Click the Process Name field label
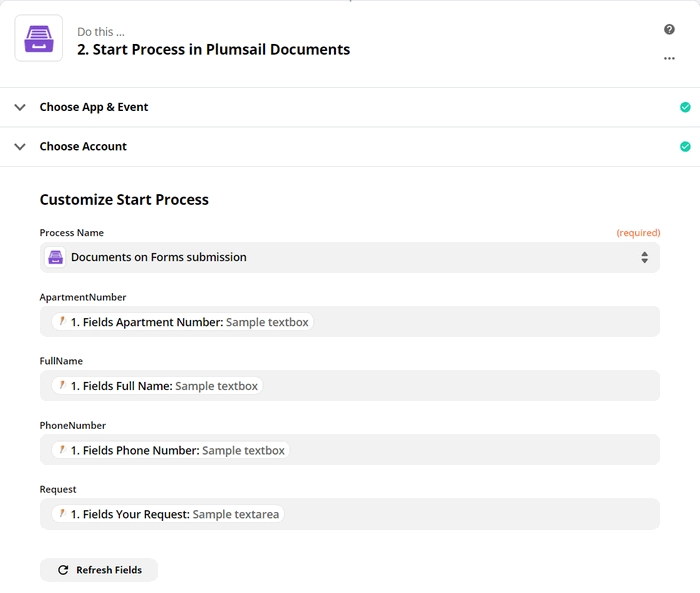This screenshot has width=700, height=593. (71, 233)
